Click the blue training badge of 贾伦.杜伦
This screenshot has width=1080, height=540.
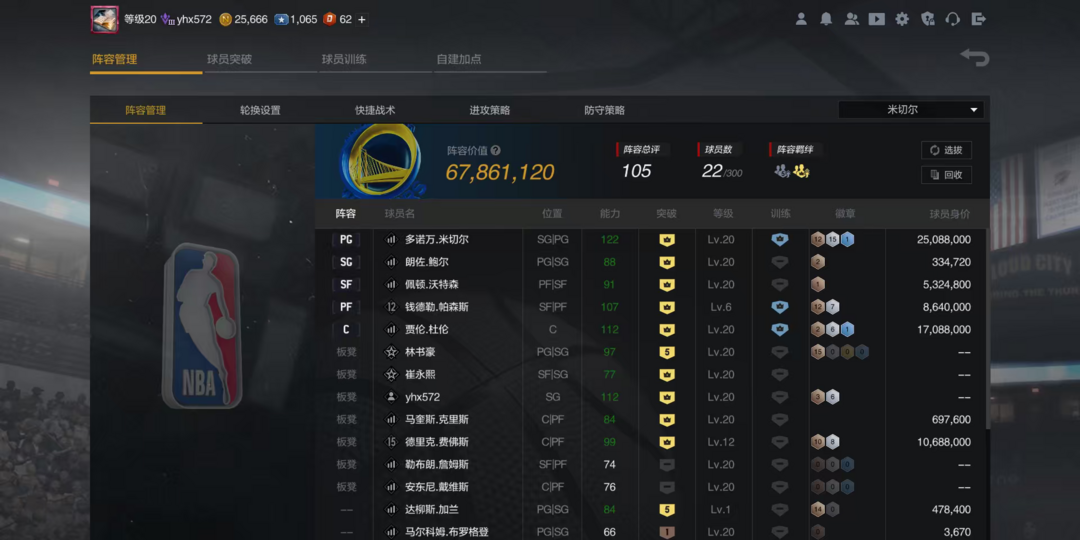click(x=780, y=329)
